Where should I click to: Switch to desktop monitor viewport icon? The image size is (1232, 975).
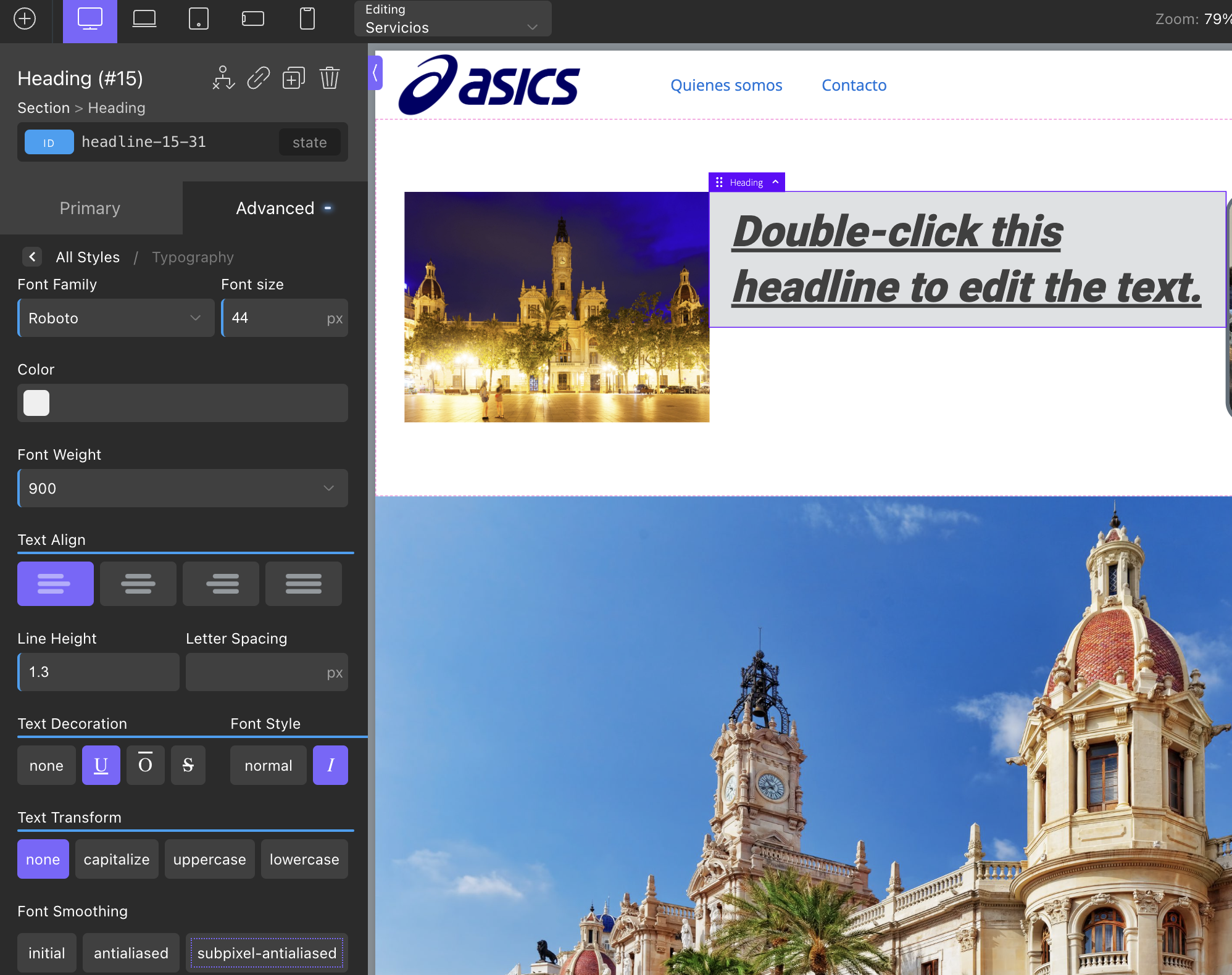[x=90, y=20]
